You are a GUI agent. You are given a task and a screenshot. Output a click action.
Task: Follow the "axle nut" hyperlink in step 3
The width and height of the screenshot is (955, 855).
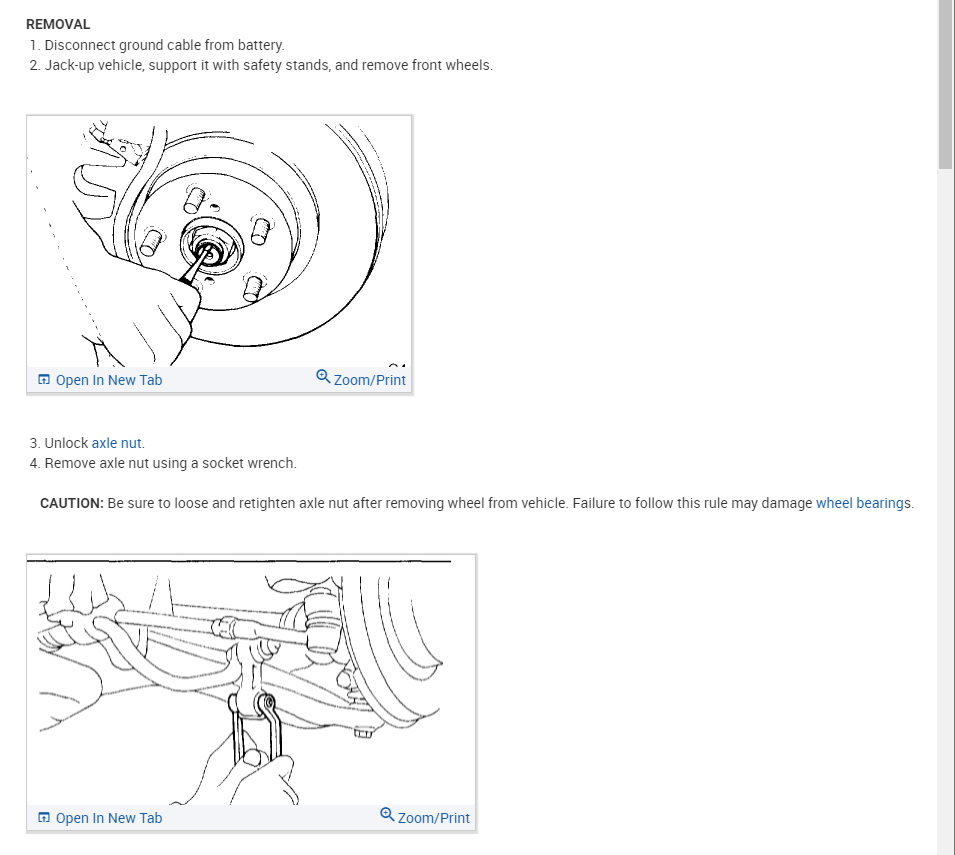116,443
